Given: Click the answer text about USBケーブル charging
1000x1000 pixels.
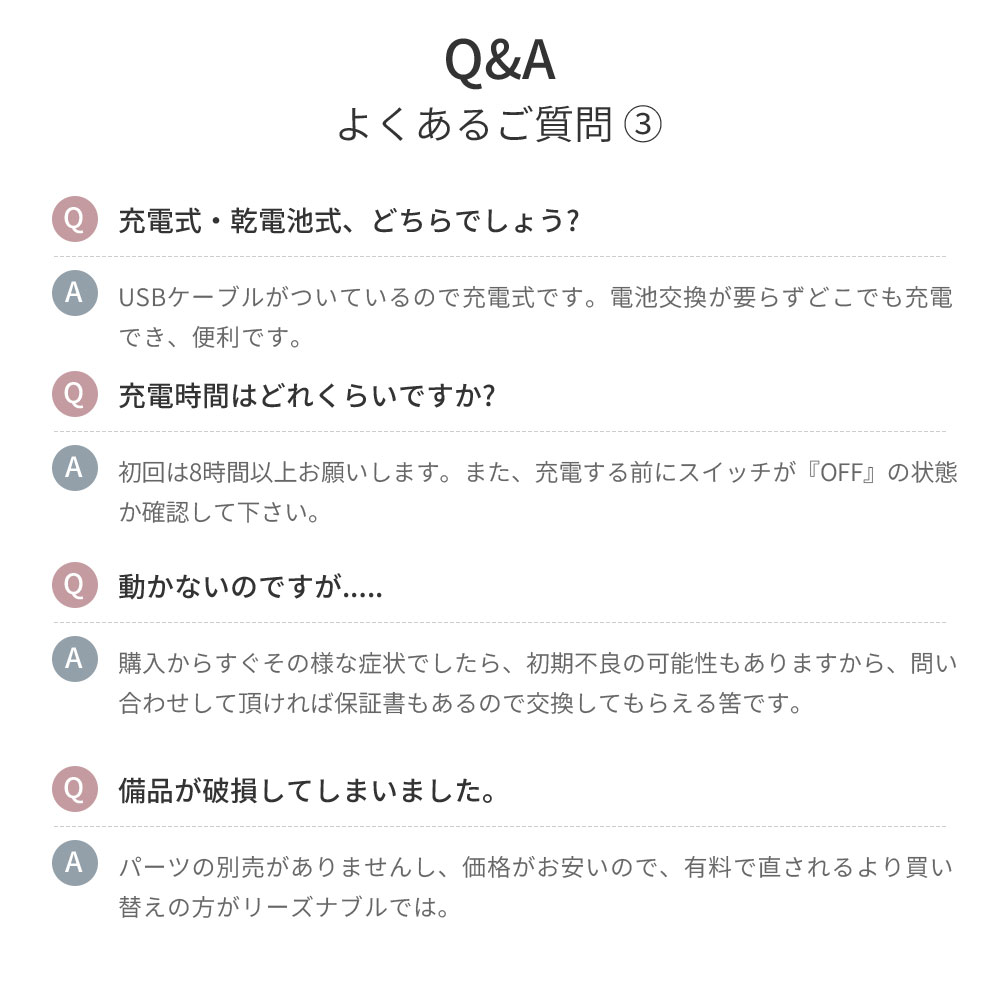Looking at the screenshot, I should [536, 317].
